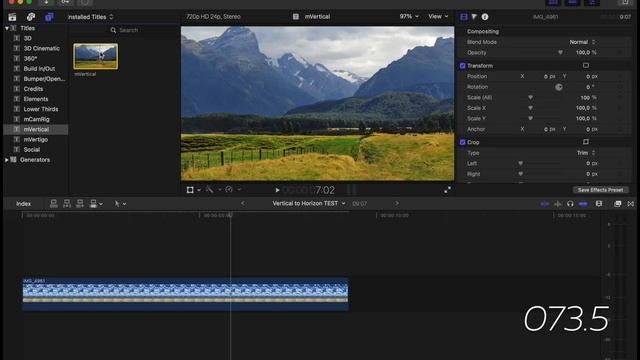Show the Color inspector icon
Image resolution: width=640 pixels, height=360 pixels.
[x=474, y=17]
